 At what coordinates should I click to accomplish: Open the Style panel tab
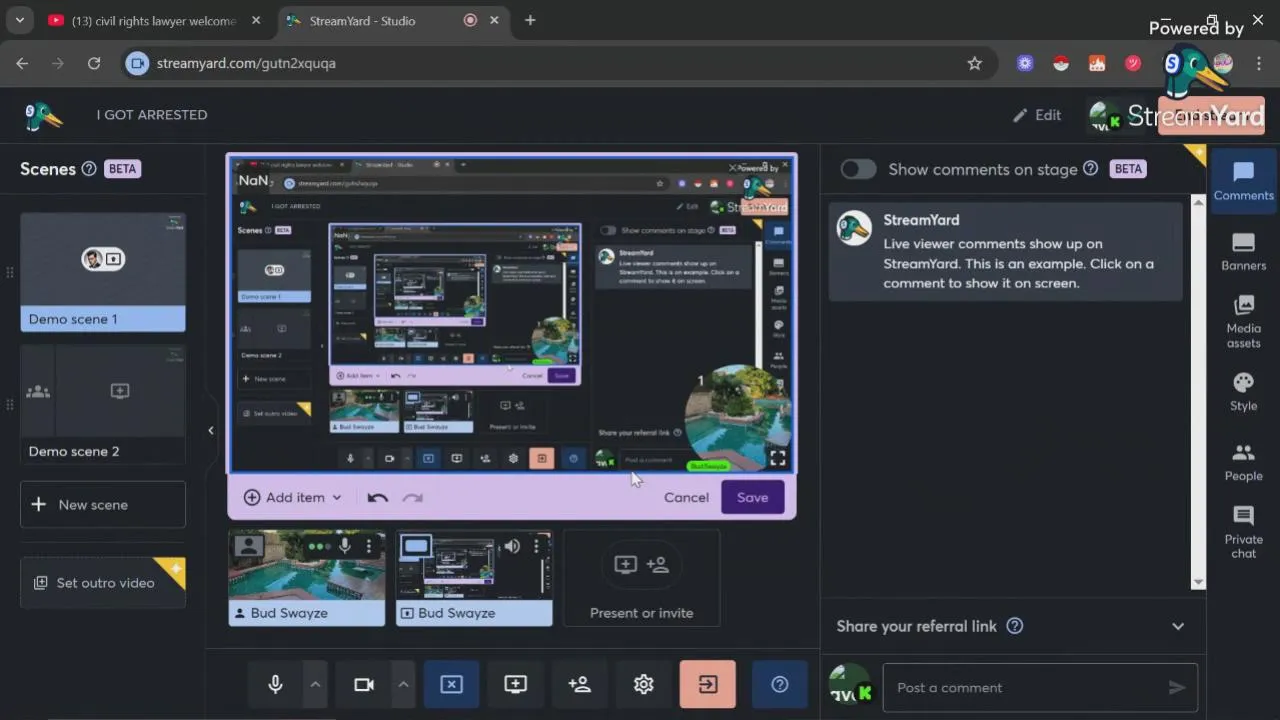click(1243, 392)
